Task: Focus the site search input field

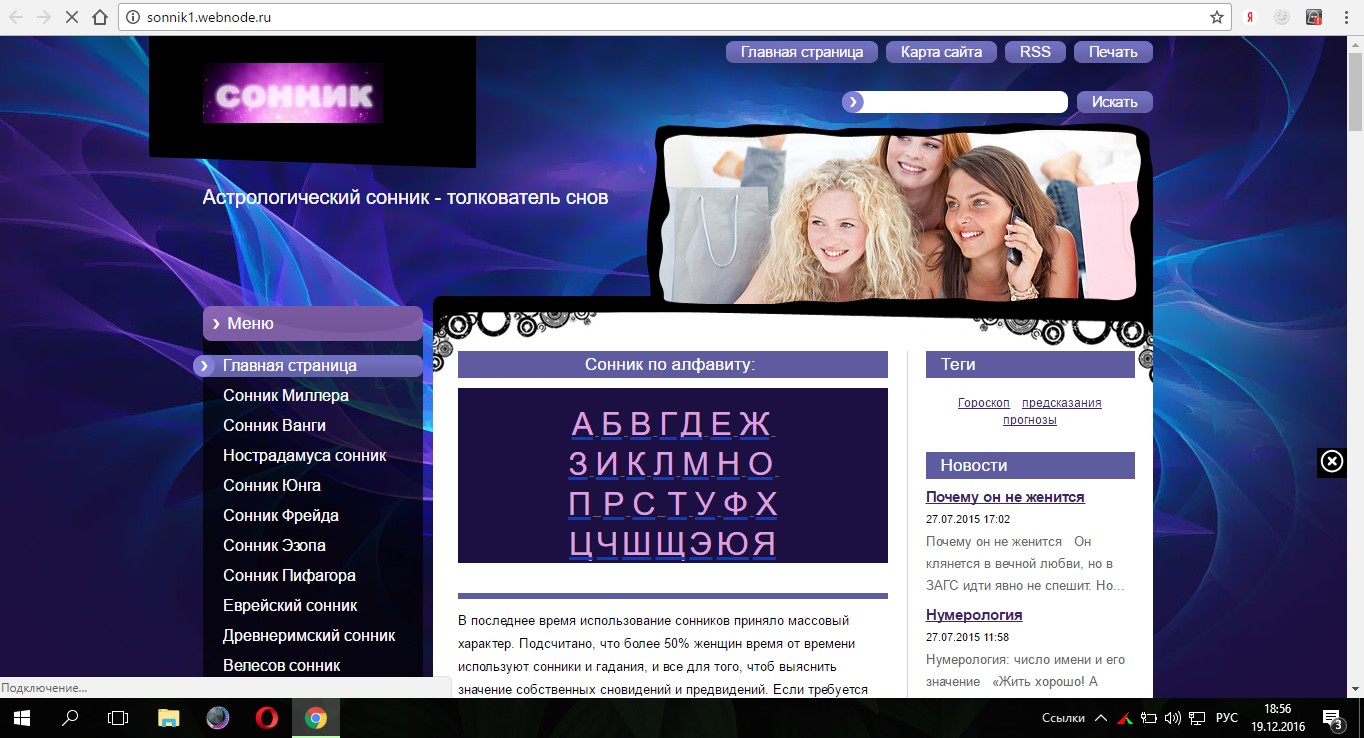Action: click(x=965, y=102)
